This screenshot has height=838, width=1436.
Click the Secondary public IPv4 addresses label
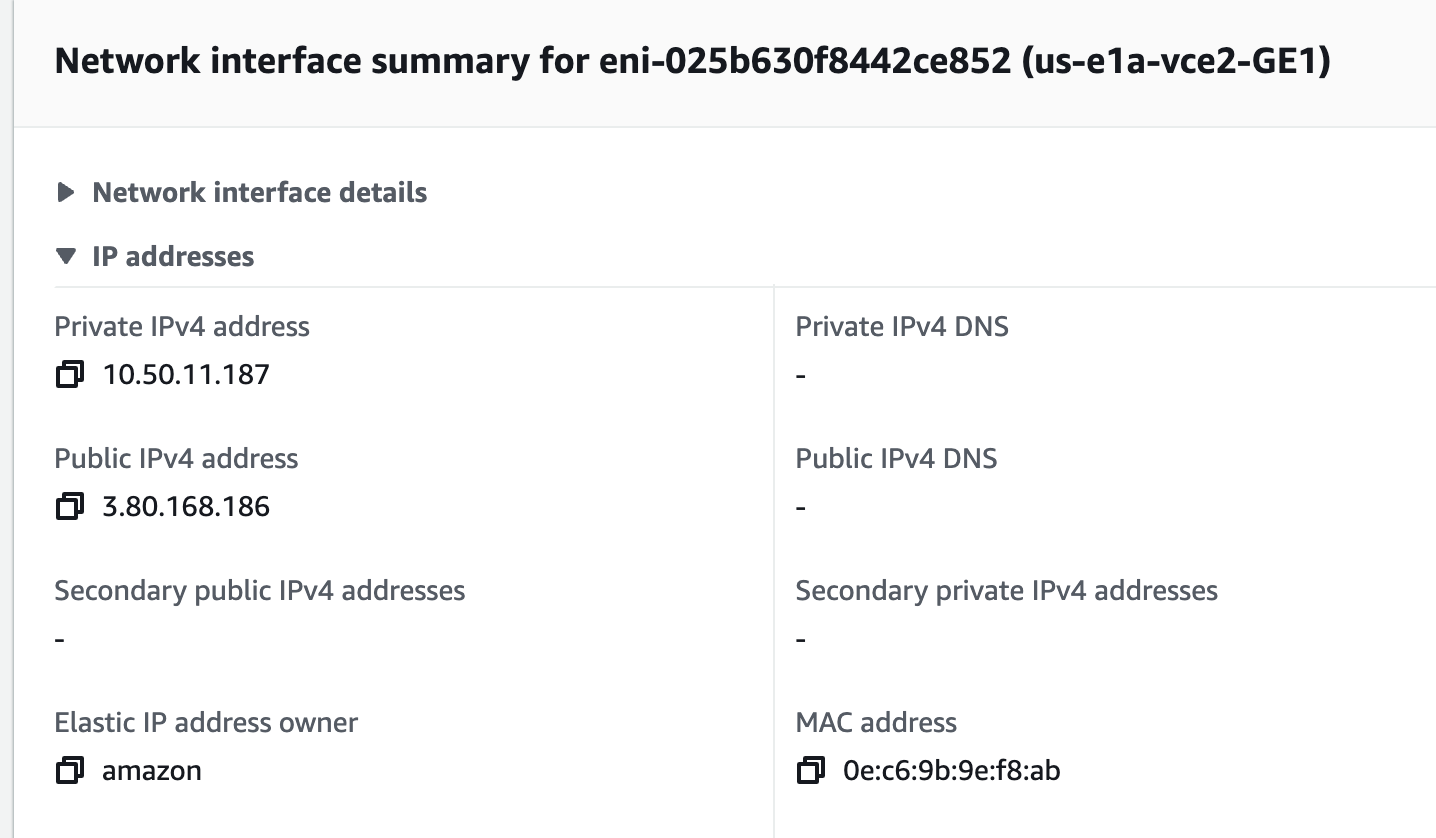[260, 590]
